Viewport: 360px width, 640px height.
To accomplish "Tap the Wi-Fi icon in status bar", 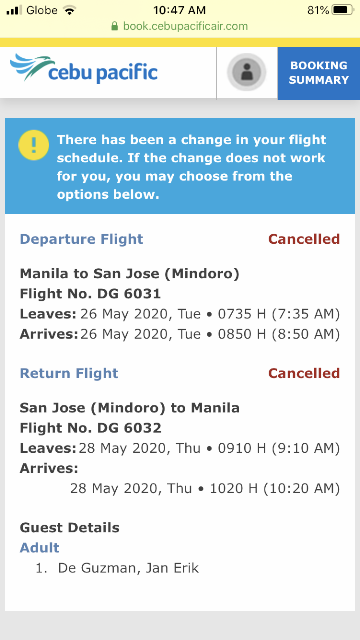I will click(70, 10).
